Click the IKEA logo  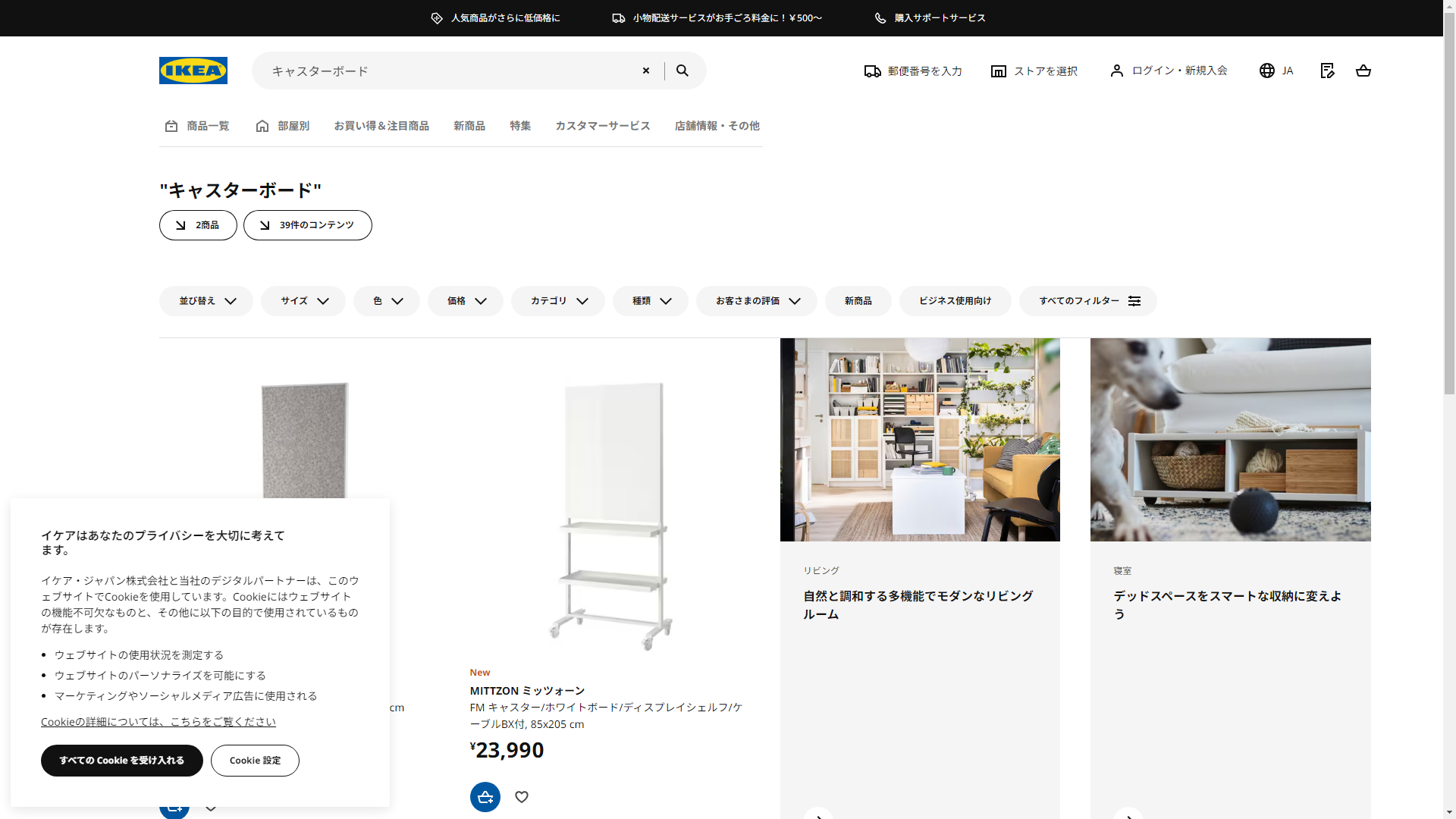click(x=193, y=71)
